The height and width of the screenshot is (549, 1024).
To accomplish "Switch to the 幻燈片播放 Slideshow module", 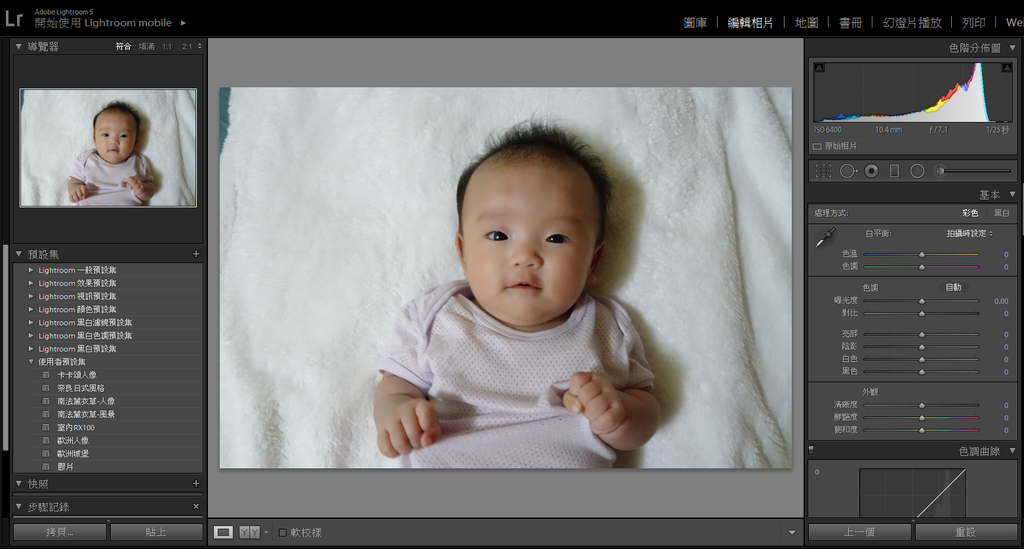I will 912,23.
